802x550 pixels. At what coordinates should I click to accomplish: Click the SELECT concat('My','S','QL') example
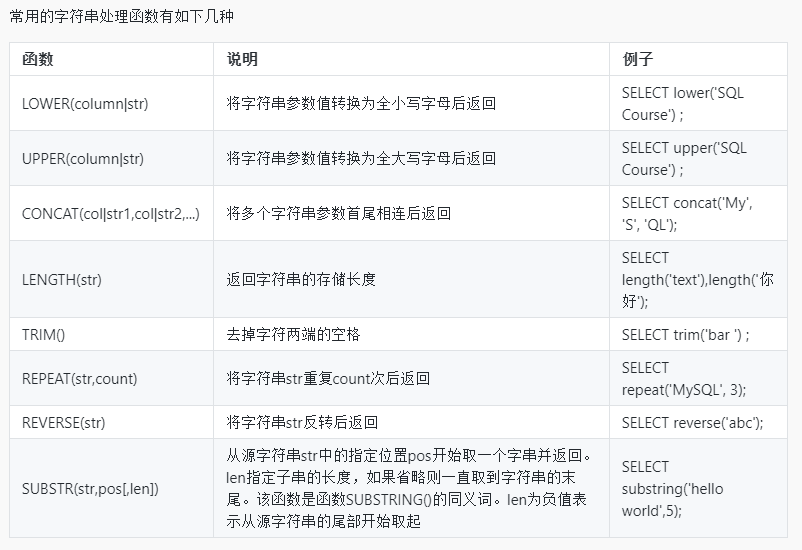click(x=687, y=213)
